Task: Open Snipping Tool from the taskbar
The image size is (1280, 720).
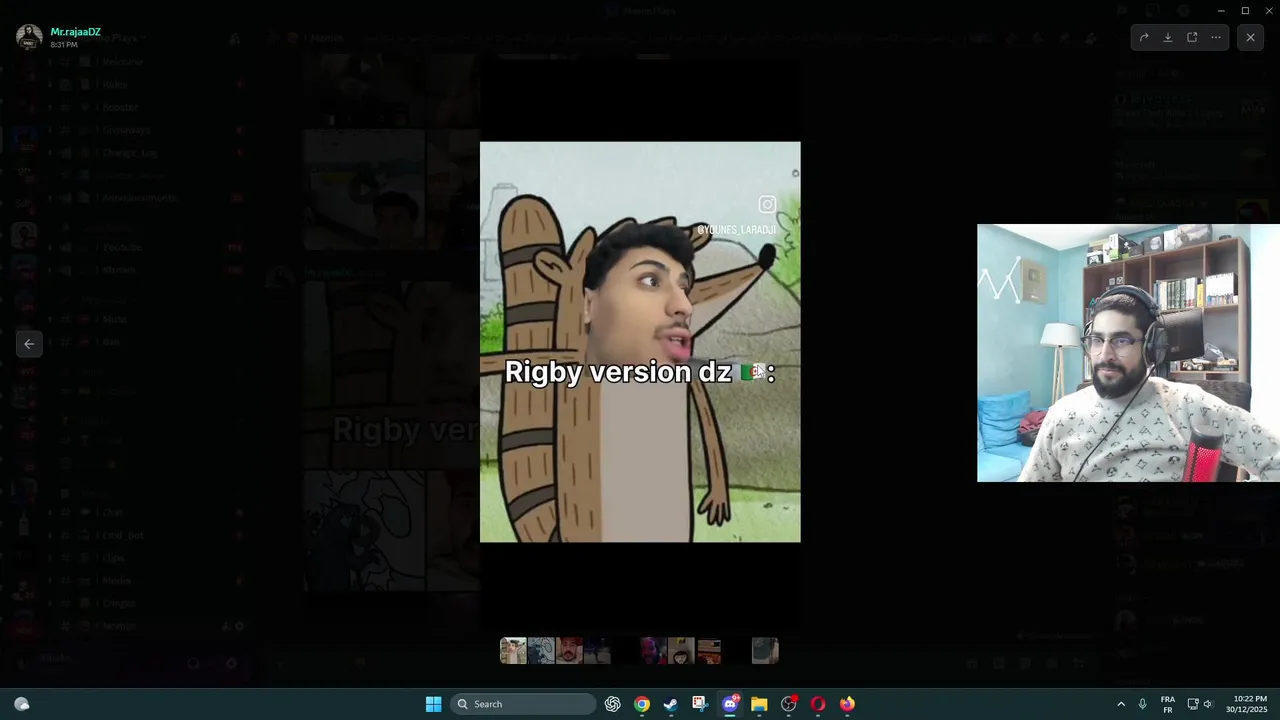Action: (x=700, y=704)
